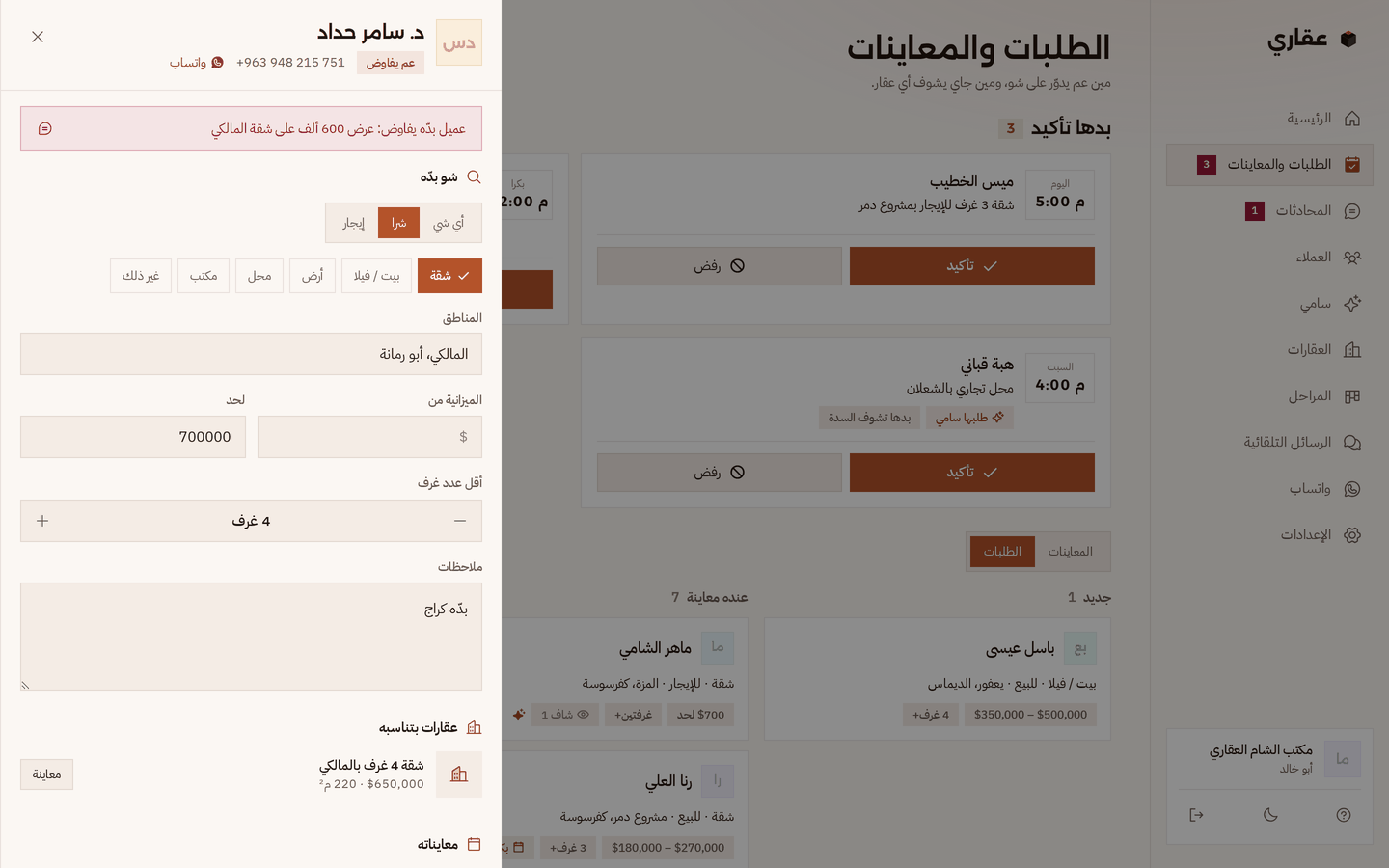
Task: Decrease minimum rooms with minus button
Action: pyautogui.click(x=460, y=521)
